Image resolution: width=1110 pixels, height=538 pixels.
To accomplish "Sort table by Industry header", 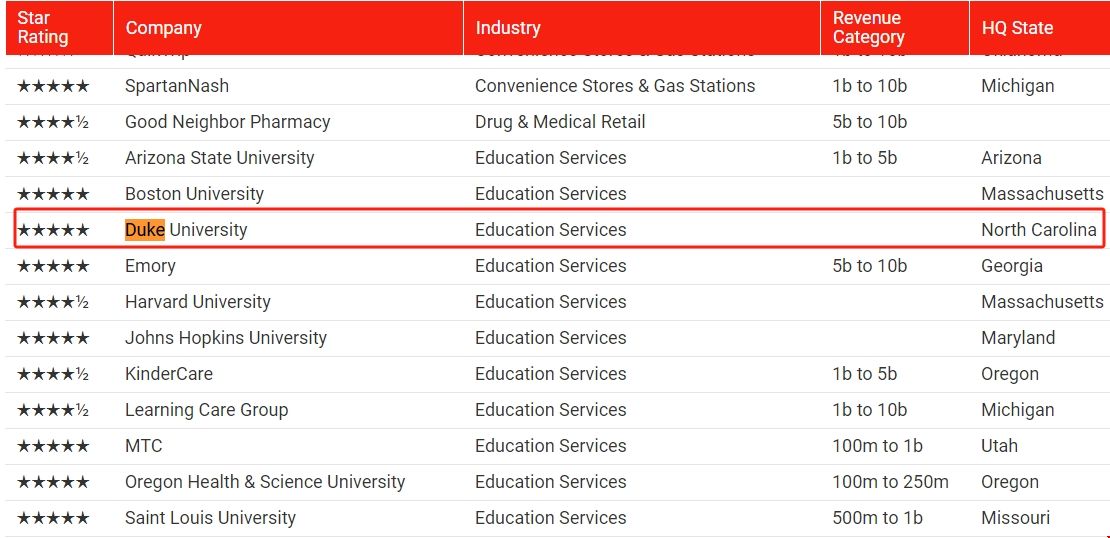I will click(508, 28).
